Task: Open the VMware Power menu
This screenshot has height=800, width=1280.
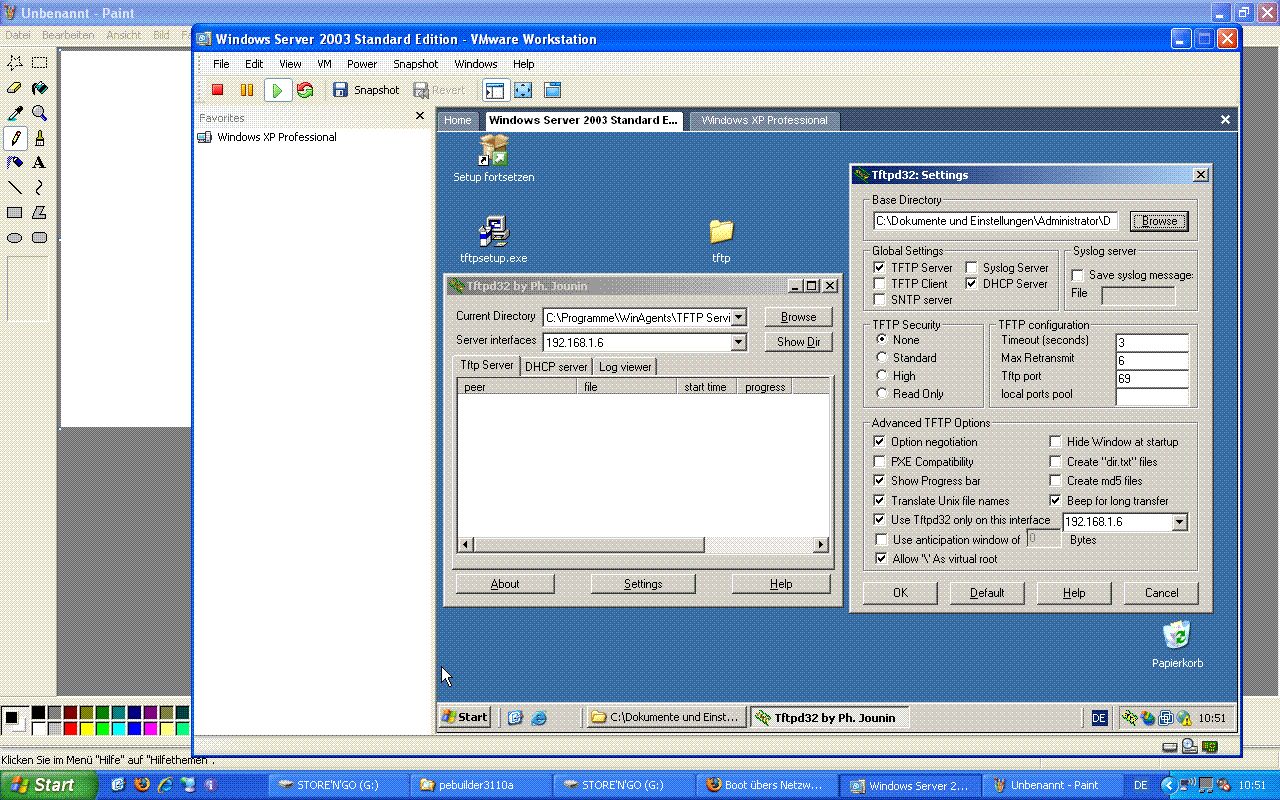Action: coord(362,64)
